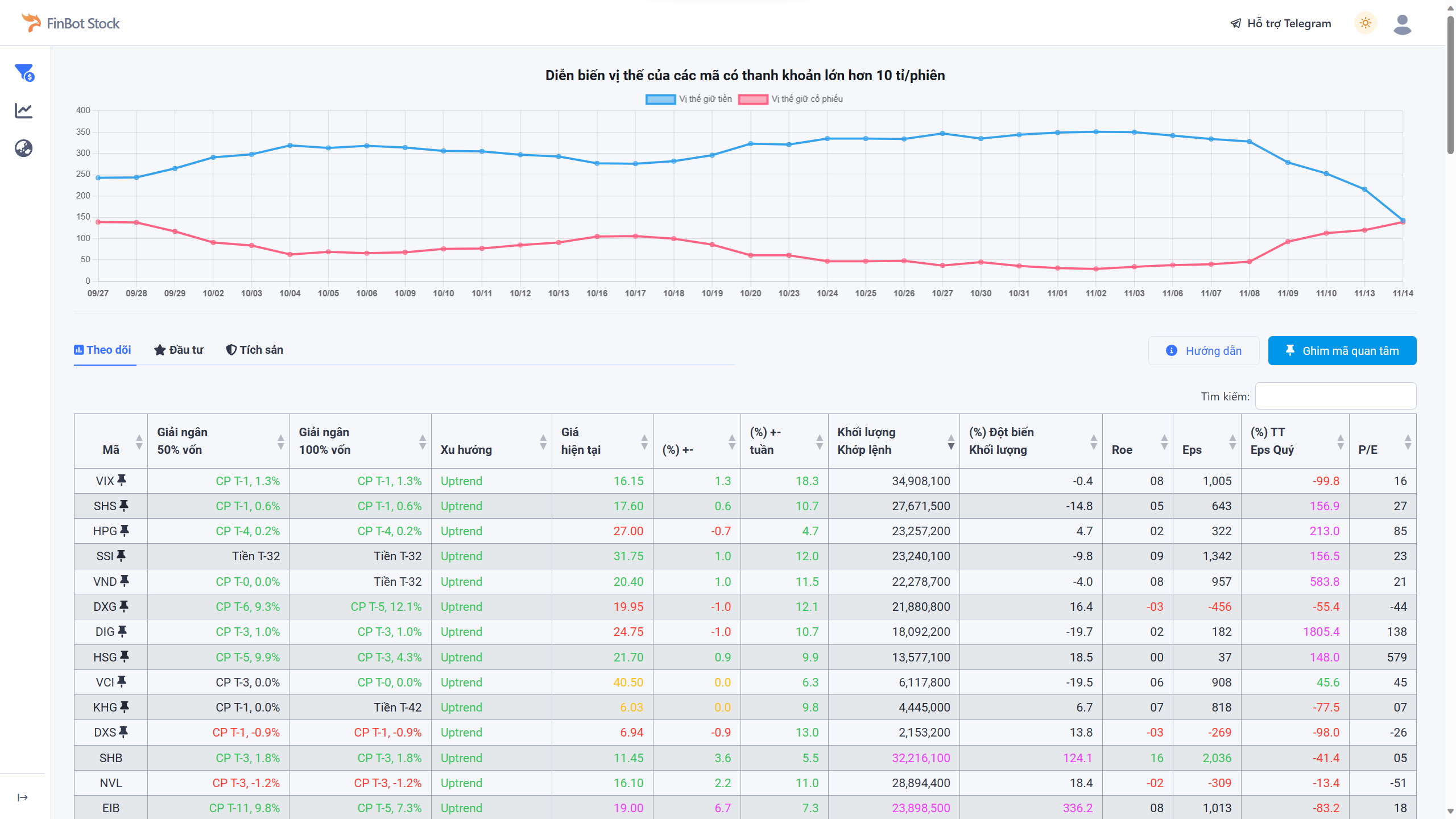The height and width of the screenshot is (819, 1456).
Task: Open the globe sidebar icon
Action: [x=24, y=148]
